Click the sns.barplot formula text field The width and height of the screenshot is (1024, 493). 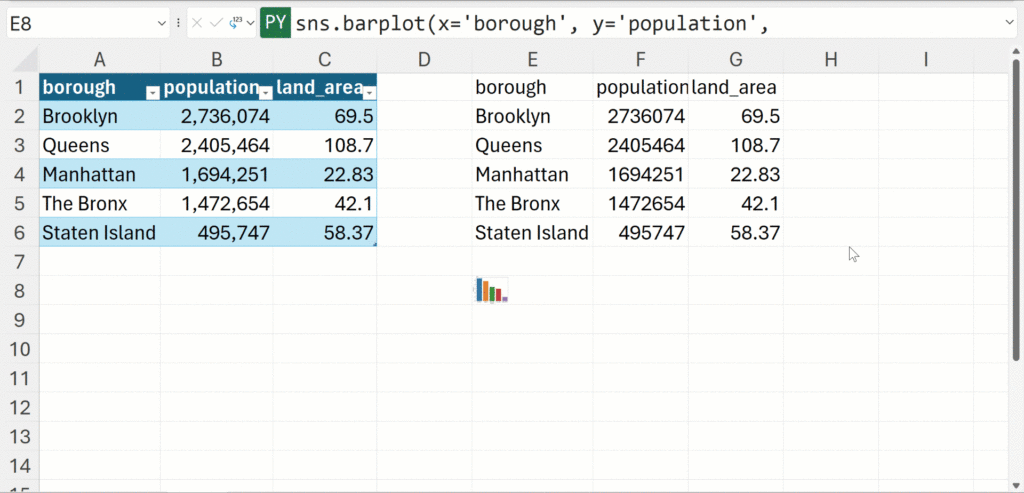(647, 24)
